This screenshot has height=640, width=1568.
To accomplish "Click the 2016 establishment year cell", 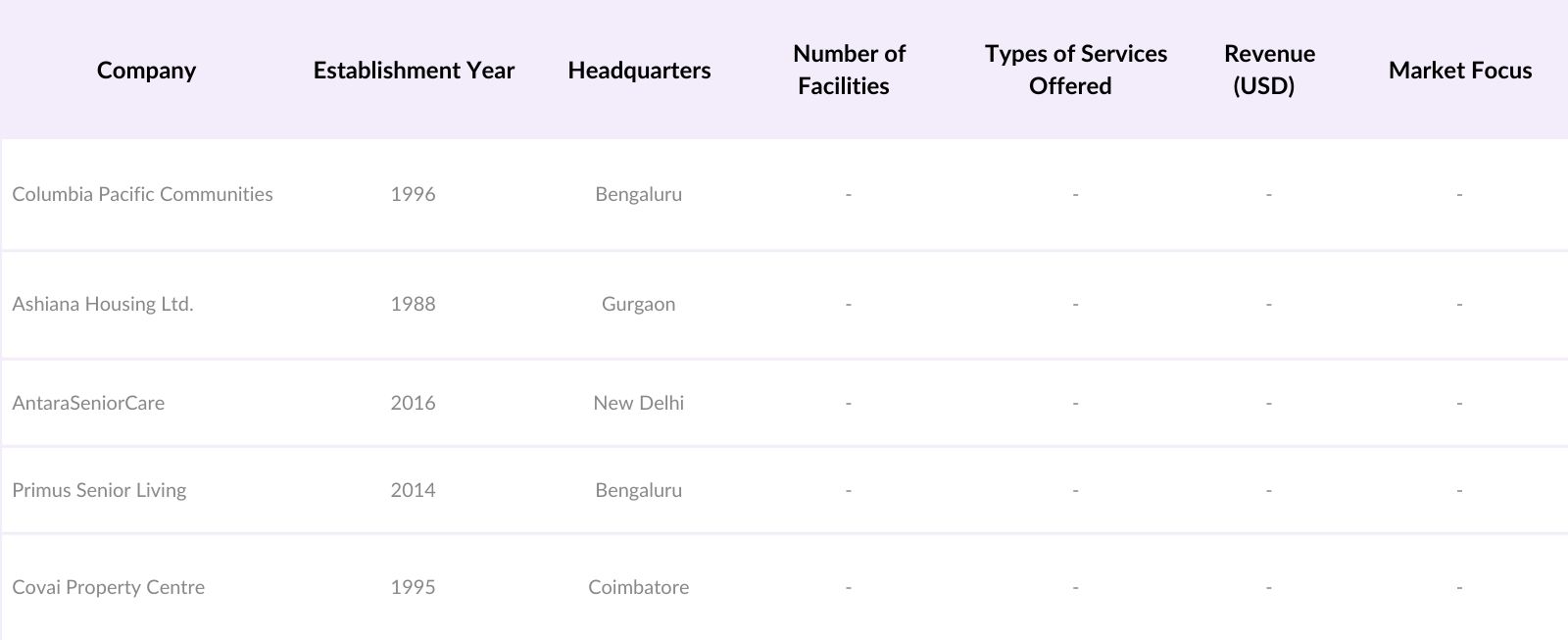I will 413,403.
